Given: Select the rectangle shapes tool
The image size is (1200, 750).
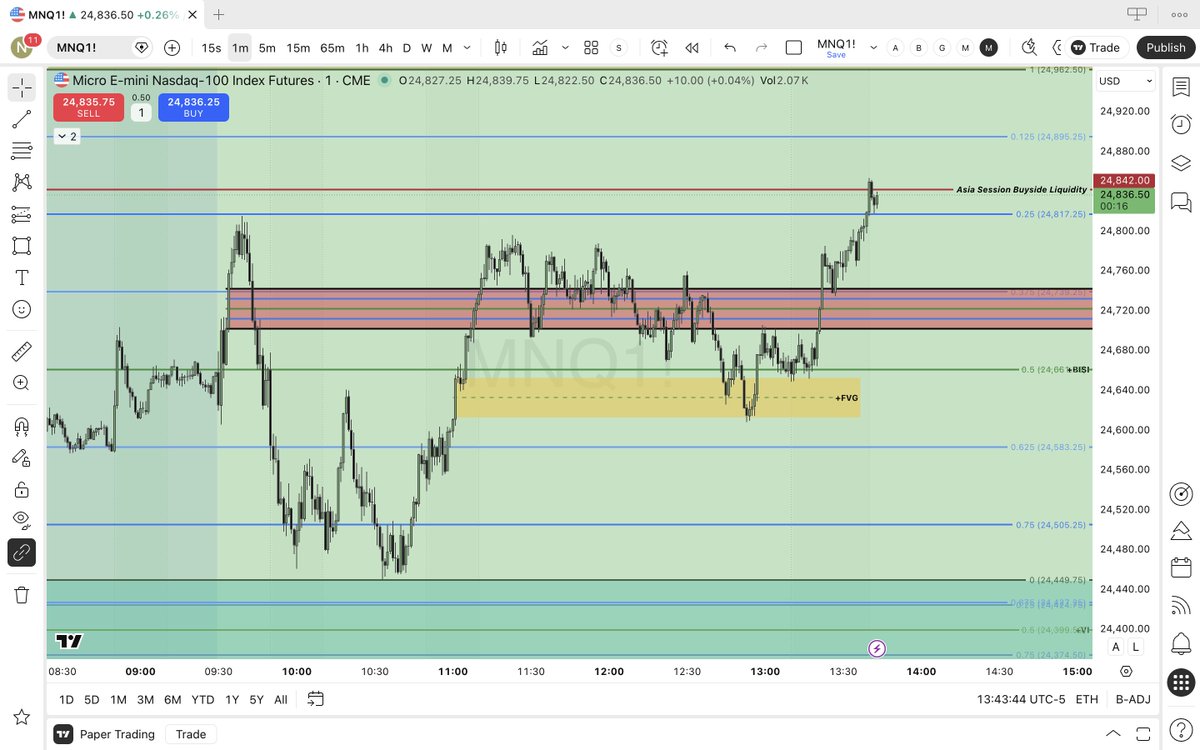Looking at the screenshot, I should pos(21,246).
